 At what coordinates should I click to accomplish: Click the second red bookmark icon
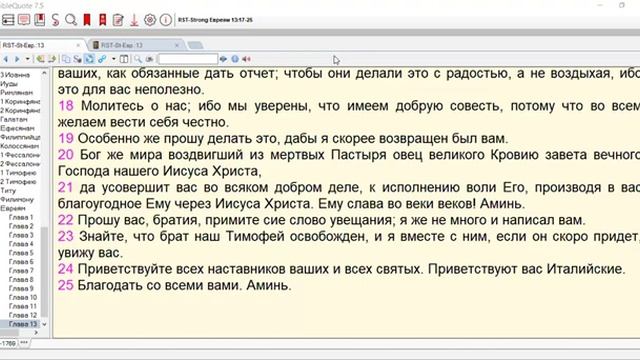(102, 20)
